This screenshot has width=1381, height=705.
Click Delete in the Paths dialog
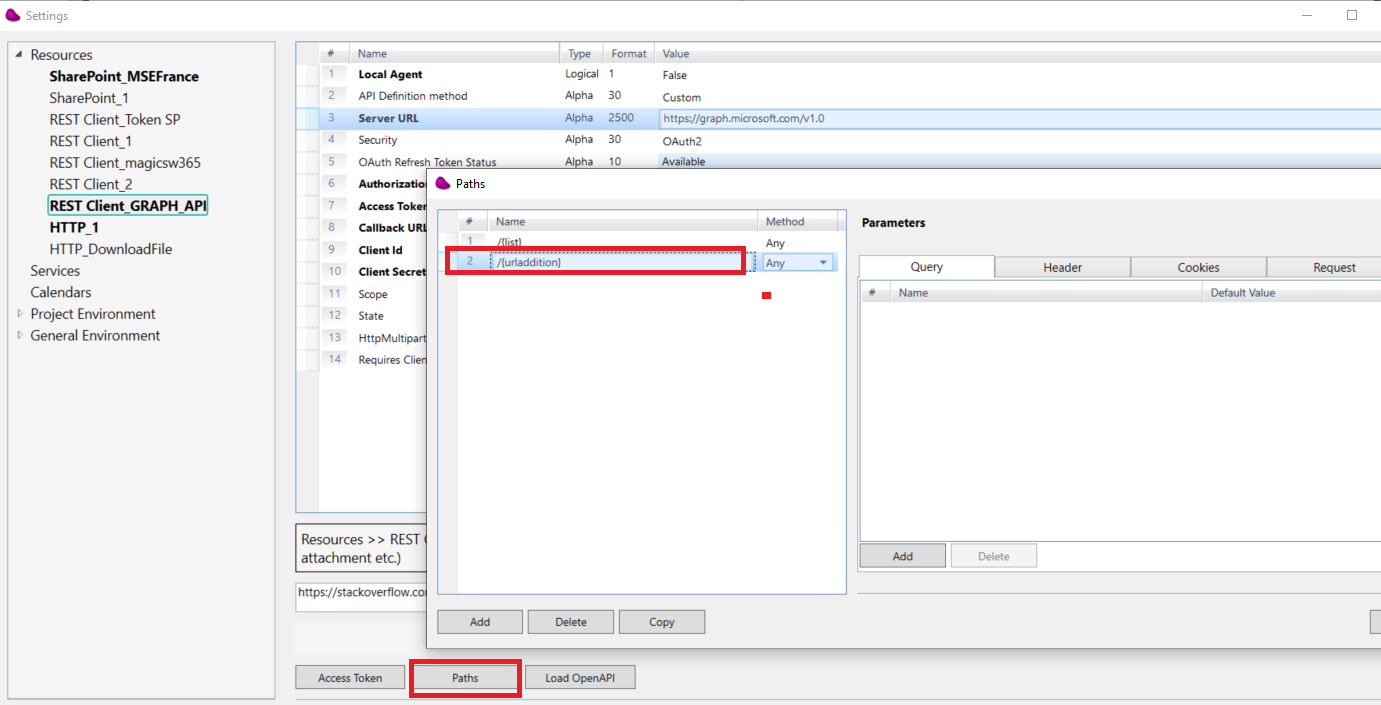pos(570,621)
